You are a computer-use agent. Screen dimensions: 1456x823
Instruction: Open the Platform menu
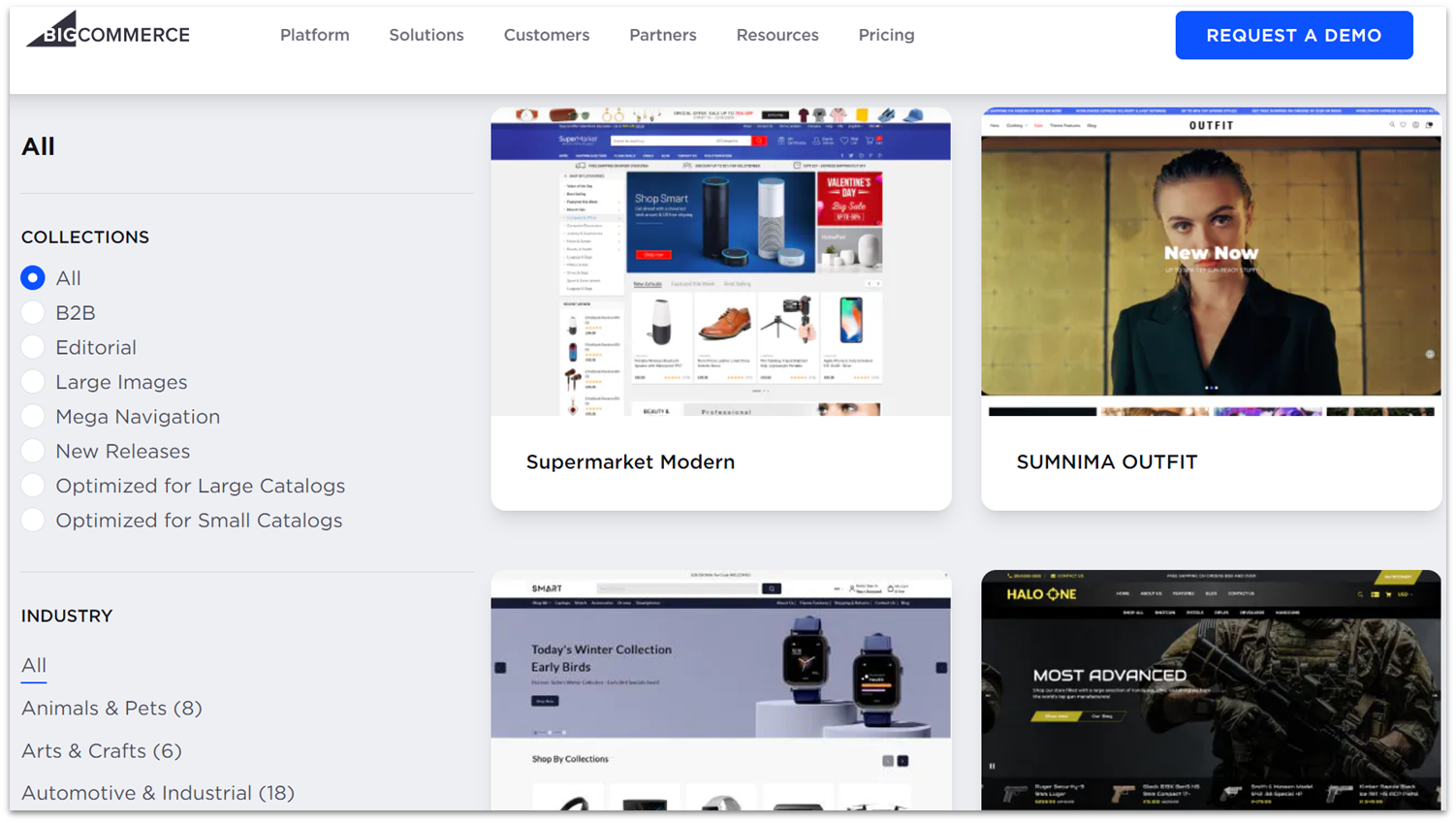point(315,35)
